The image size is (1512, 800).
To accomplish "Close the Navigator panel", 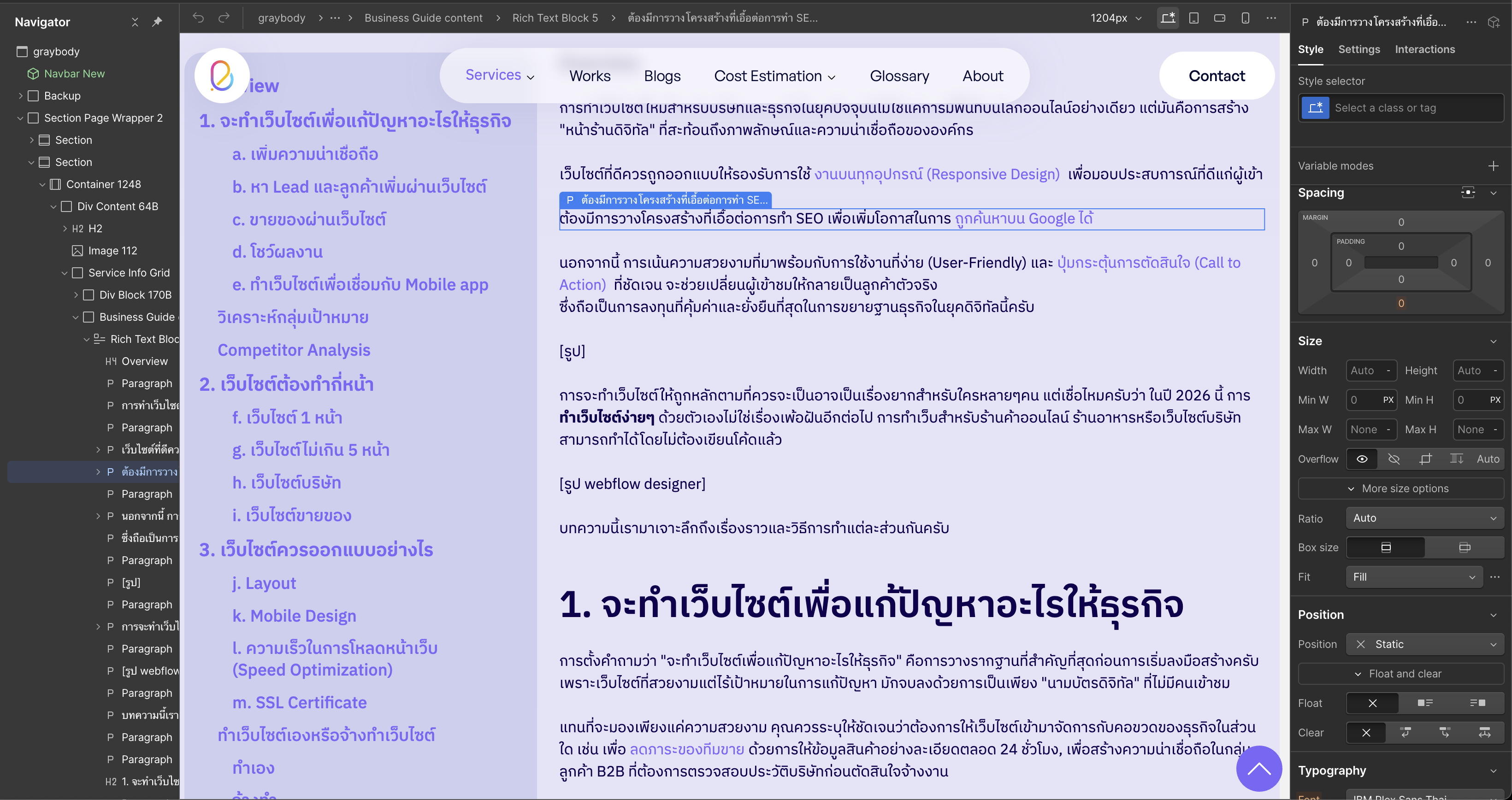I will click(135, 22).
